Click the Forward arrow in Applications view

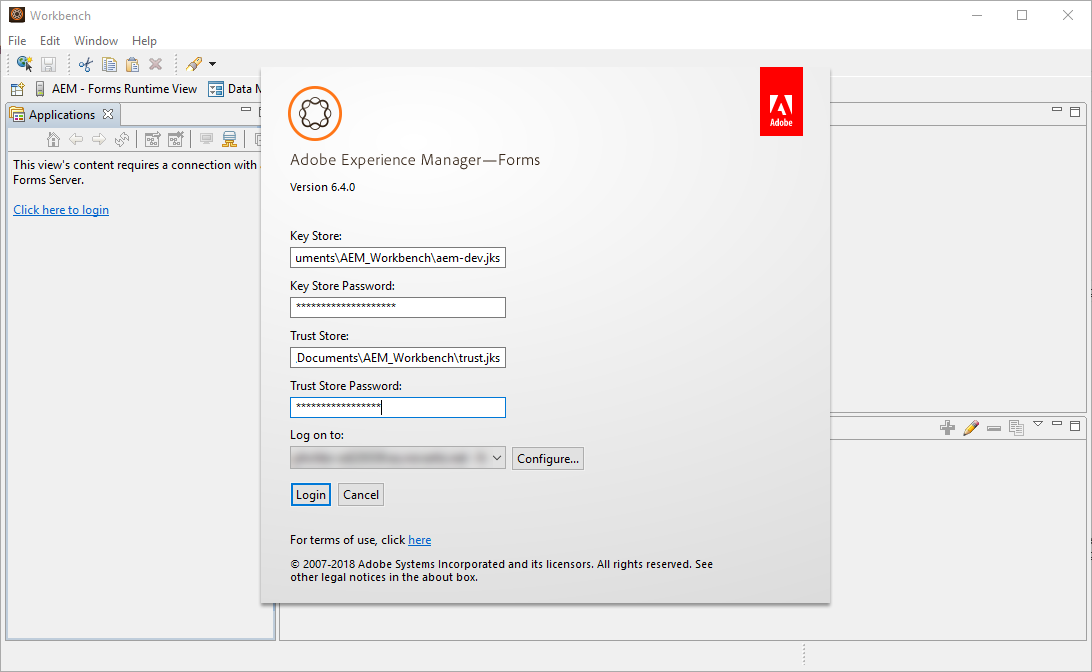[99, 139]
